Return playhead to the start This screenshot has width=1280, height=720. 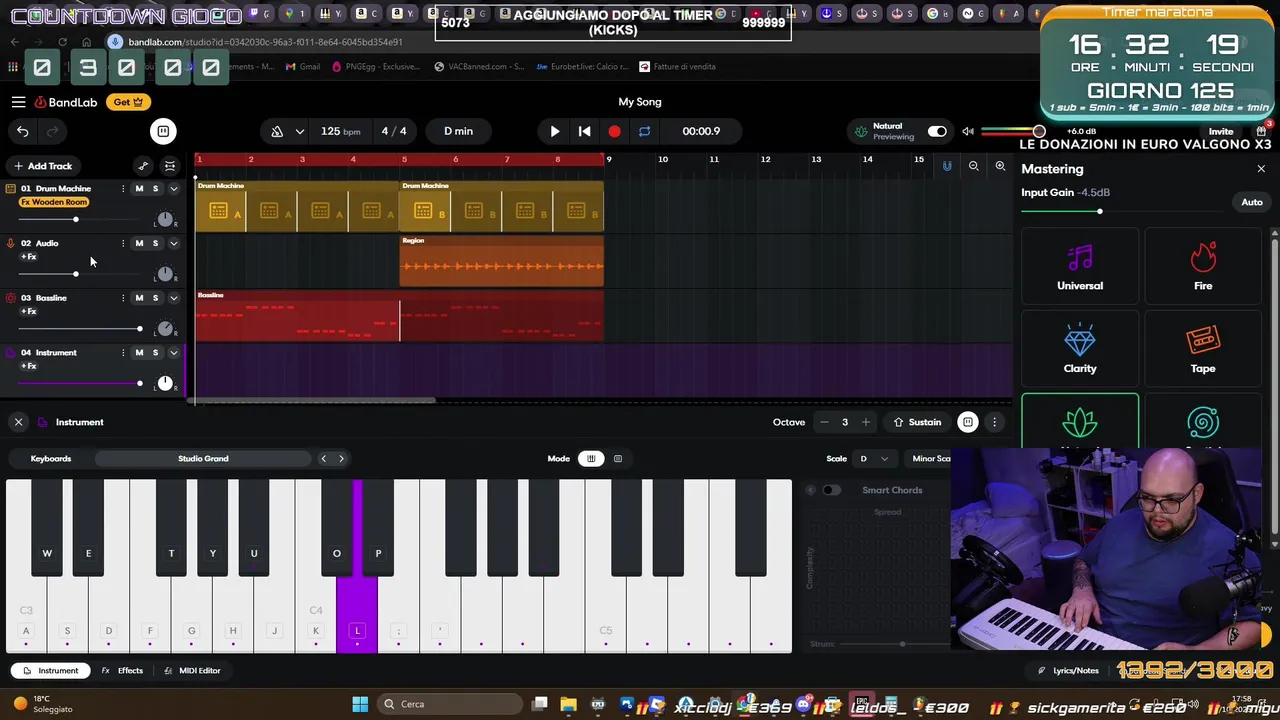[x=585, y=131]
